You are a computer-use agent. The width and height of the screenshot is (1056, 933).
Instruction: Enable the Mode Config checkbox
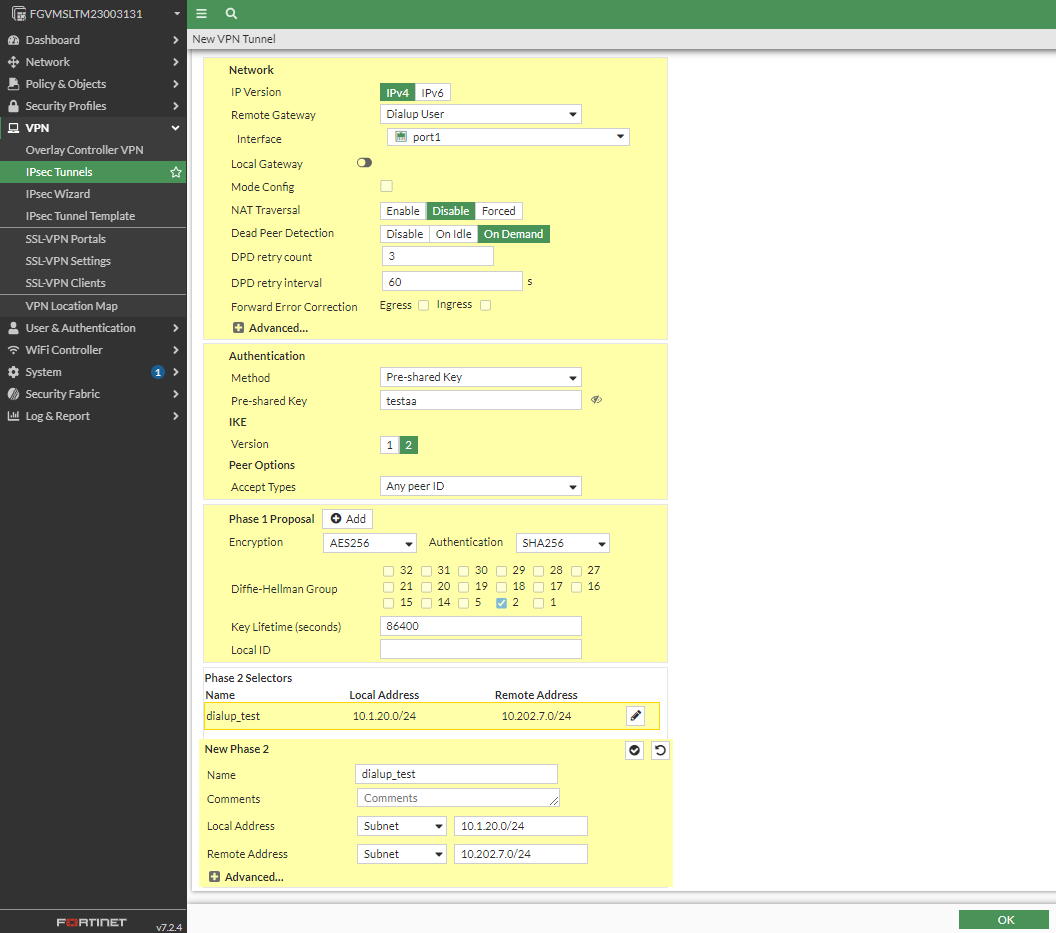[386, 186]
